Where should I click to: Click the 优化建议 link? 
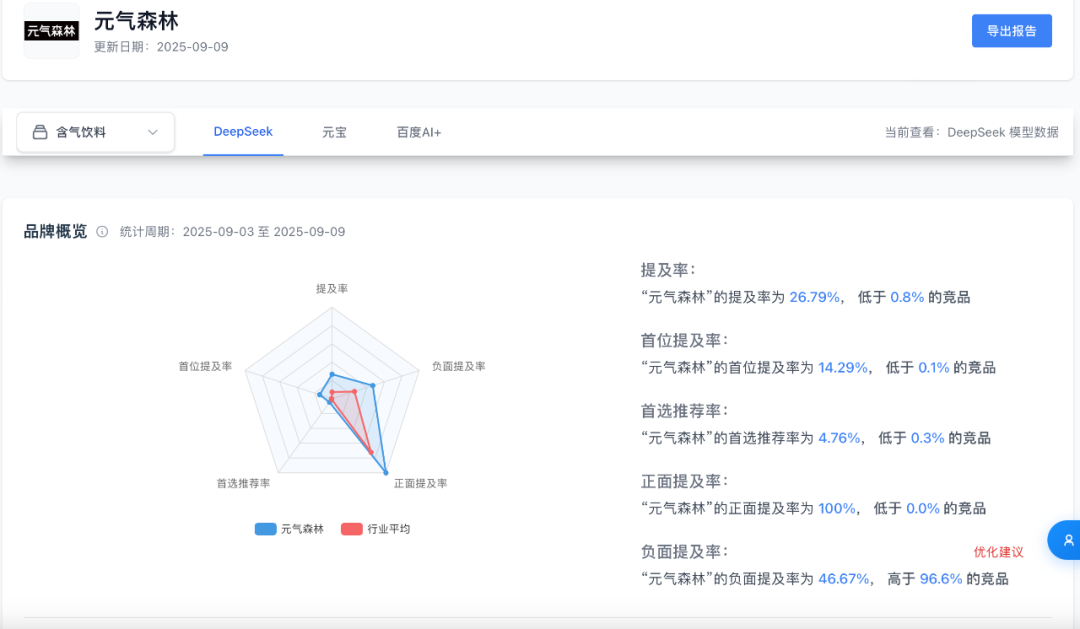pos(998,552)
